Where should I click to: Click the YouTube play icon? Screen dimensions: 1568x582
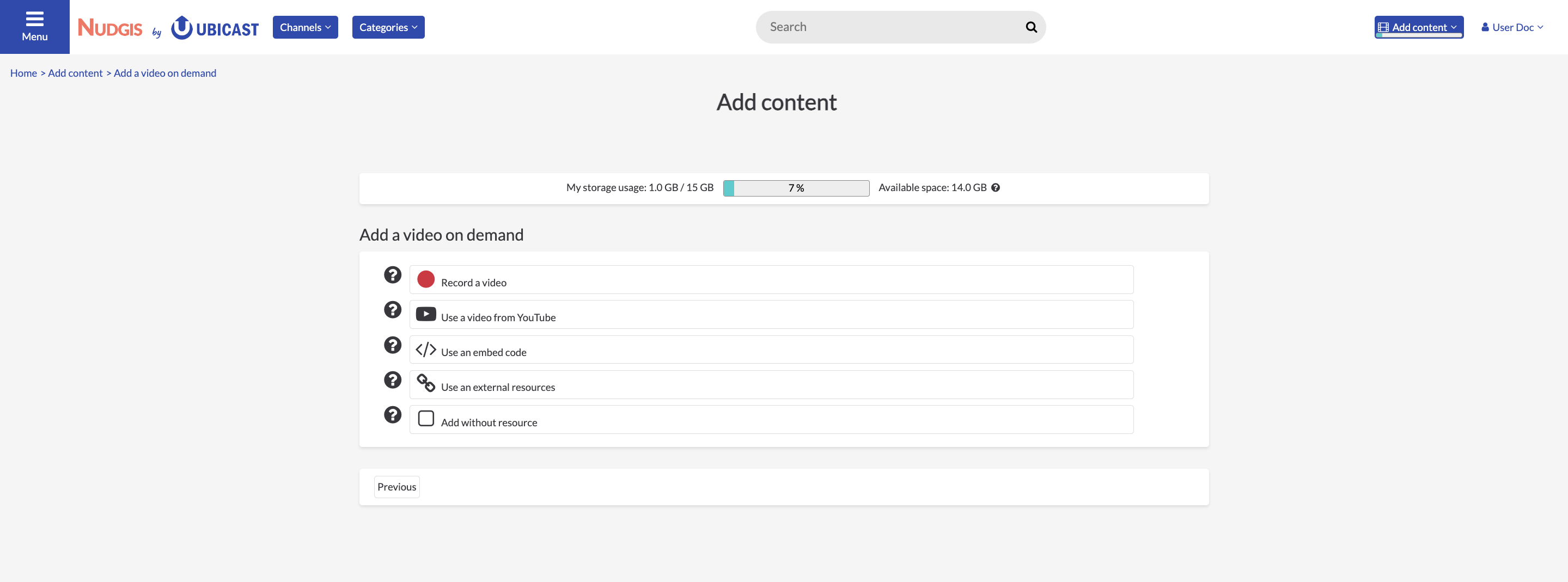426,314
